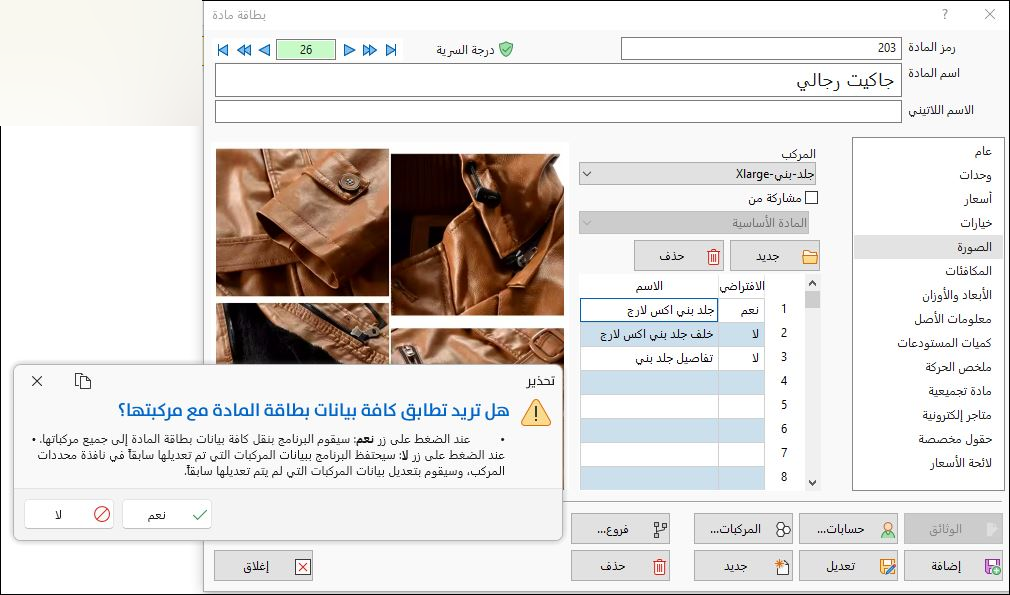Open the لائحة الأسعار side tab
The height and width of the screenshot is (595, 1010).
pyautogui.click(x=928, y=463)
